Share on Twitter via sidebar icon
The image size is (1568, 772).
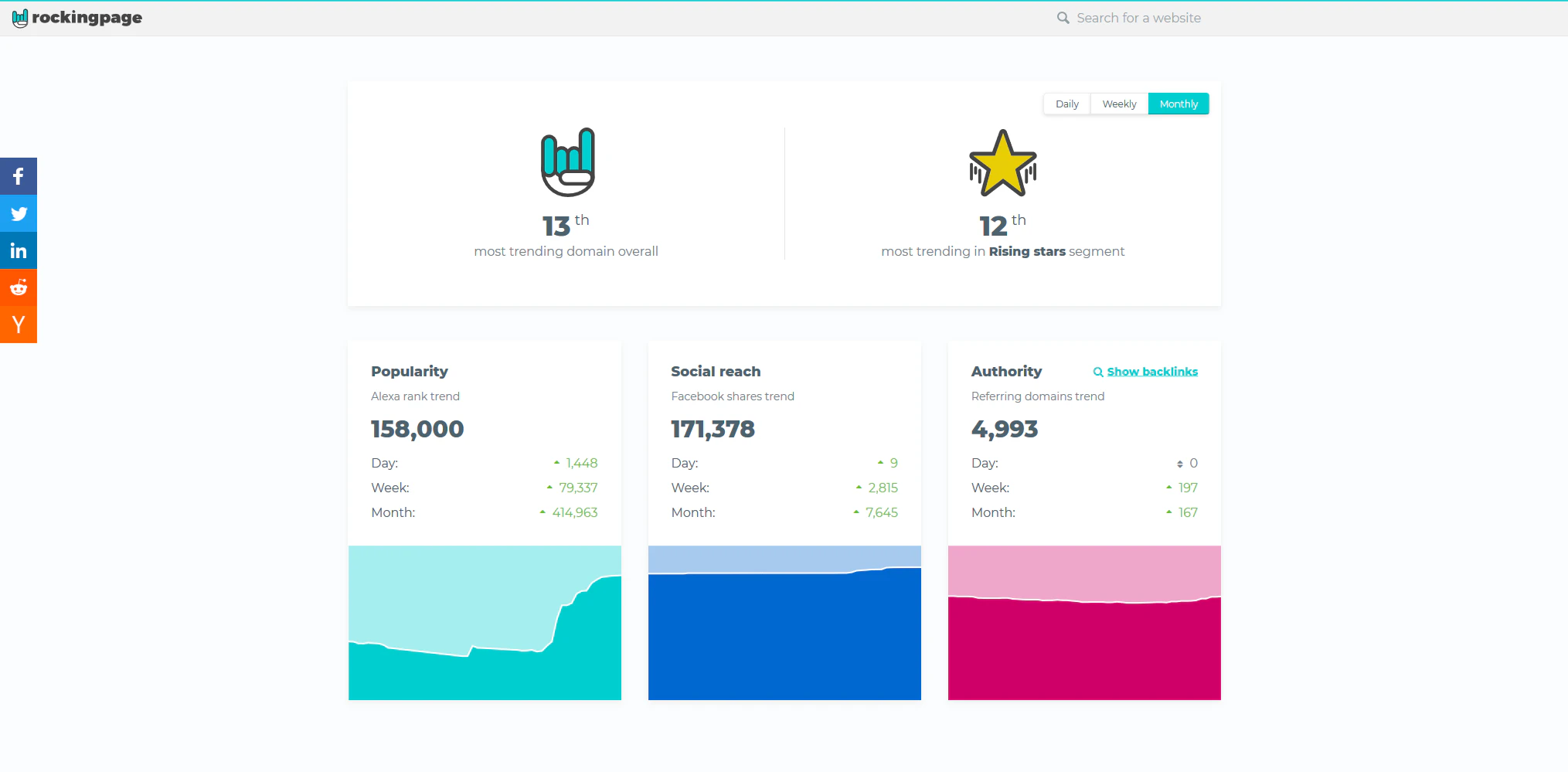click(x=19, y=213)
